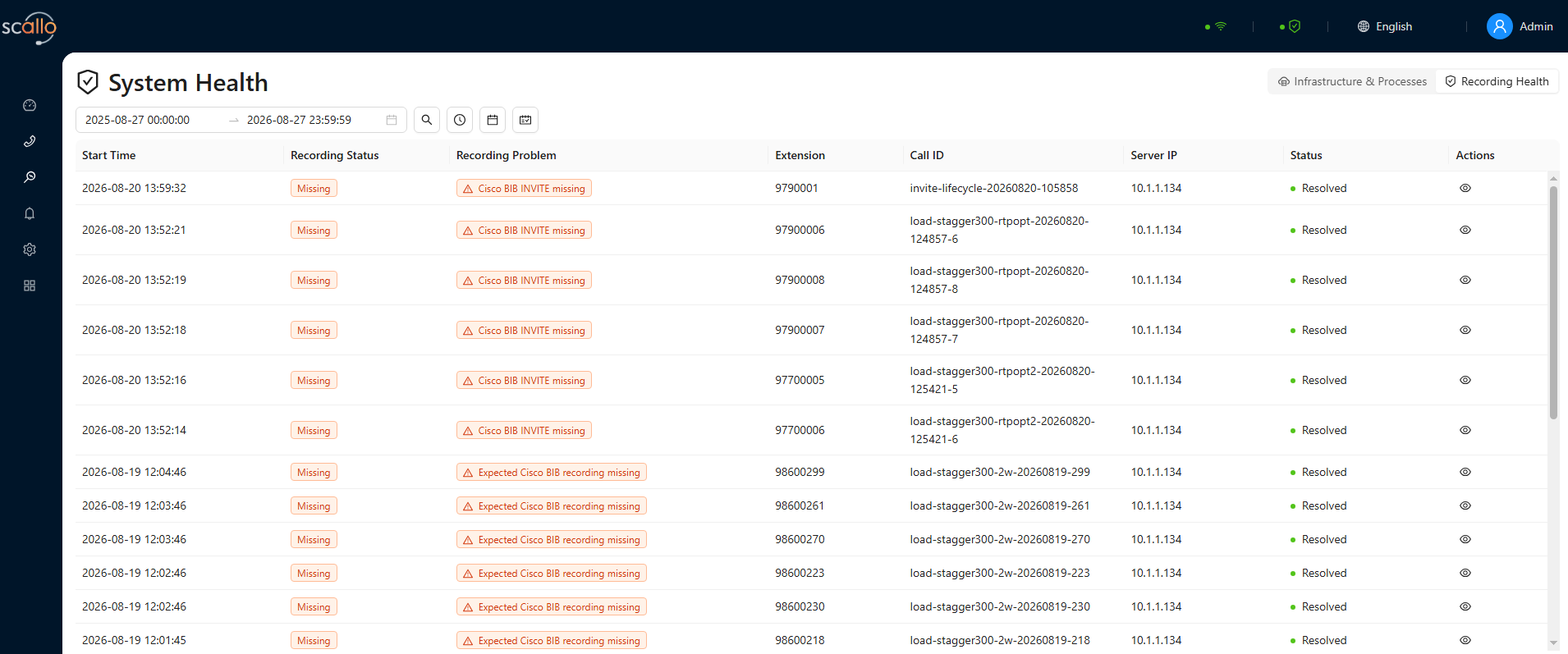Click the scrollbar down arrow
Viewport: 1568px width, 654px height.
1553,643
